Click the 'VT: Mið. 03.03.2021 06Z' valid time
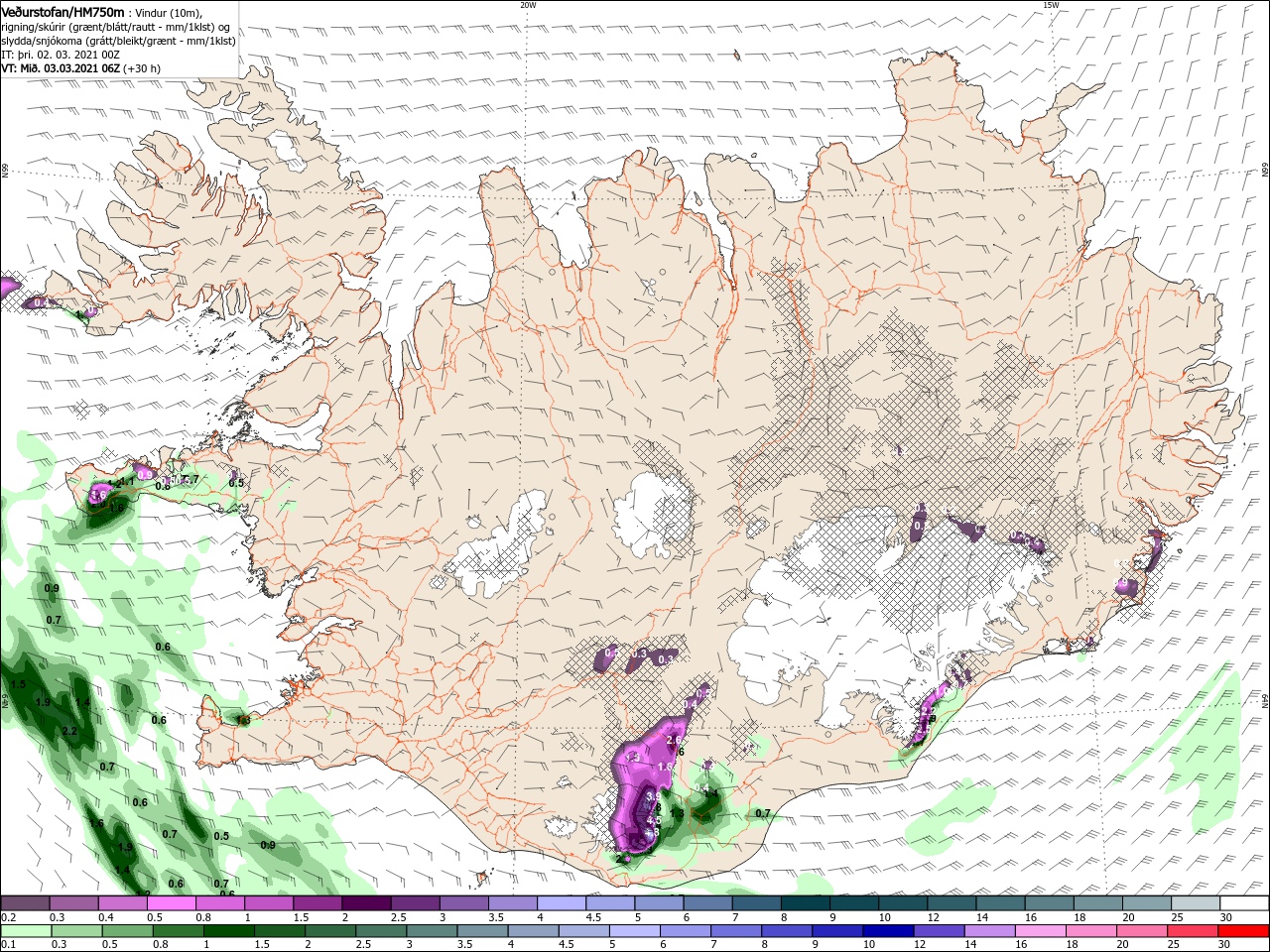The width and height of the screenshot is (1270, 952). click(x=62, y=68)
